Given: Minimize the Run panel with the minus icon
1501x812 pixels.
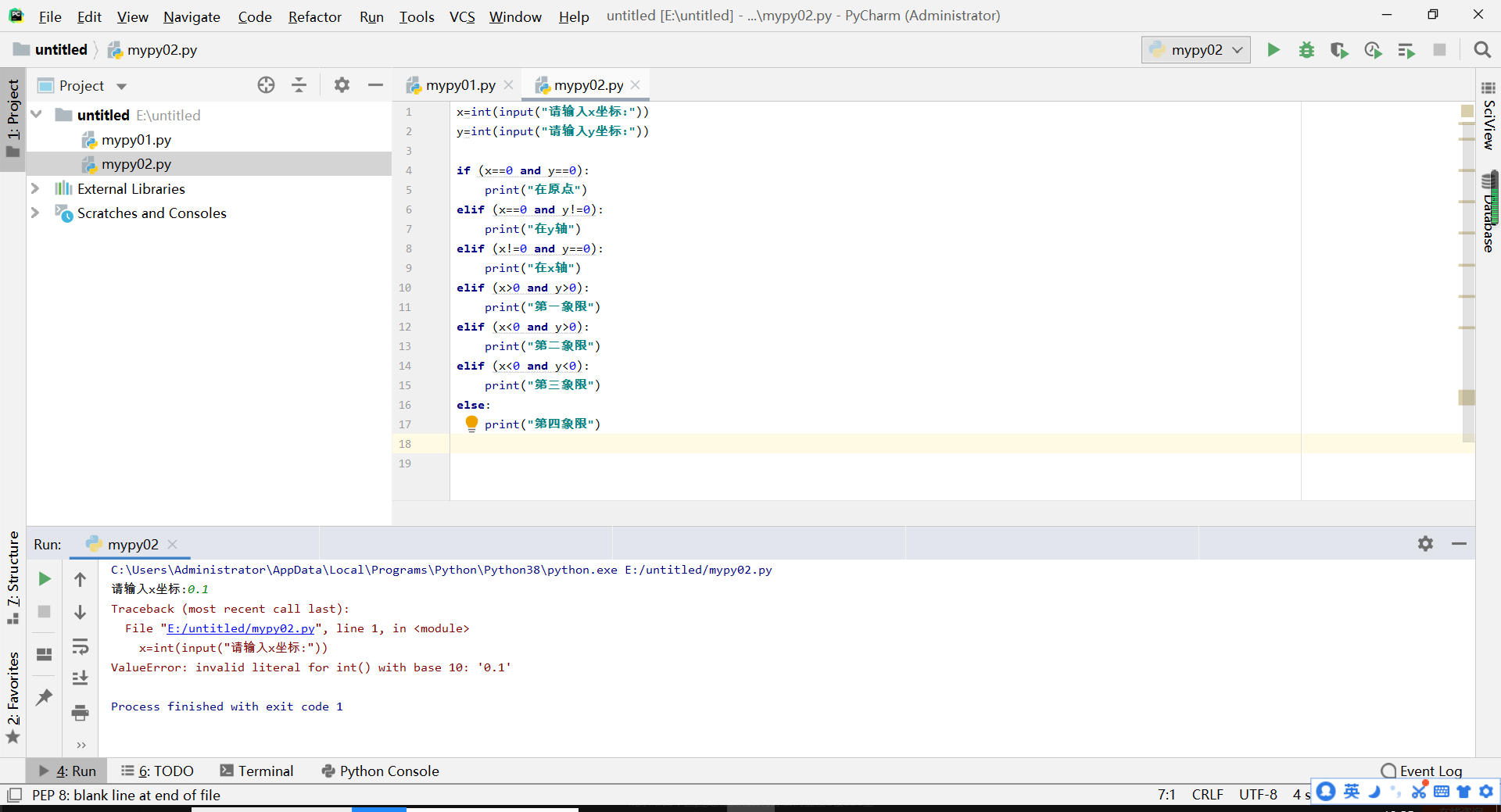Looking at the screenshot, I should [x=1459, y=543].
